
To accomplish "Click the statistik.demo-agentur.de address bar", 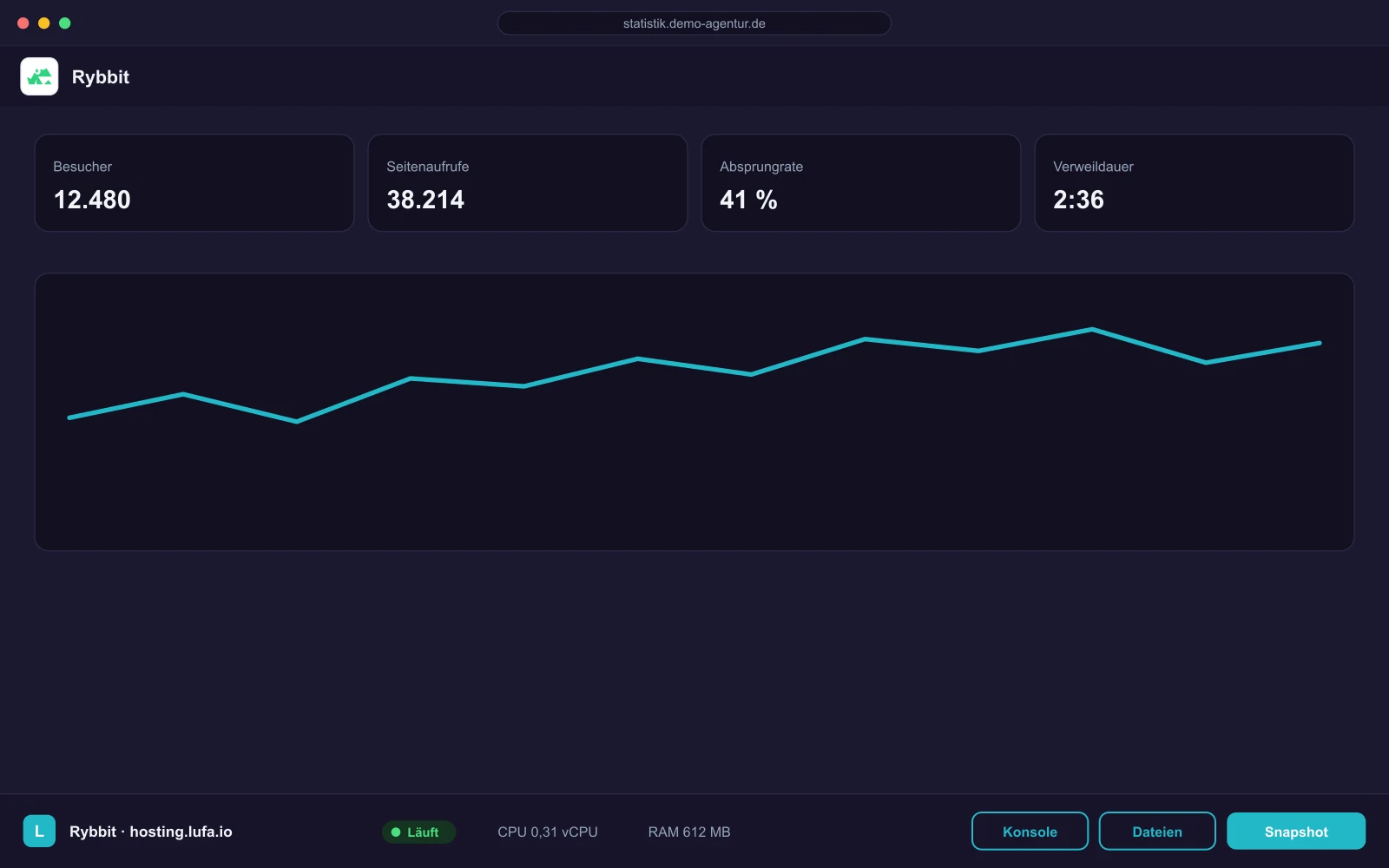I will [694, 23].
